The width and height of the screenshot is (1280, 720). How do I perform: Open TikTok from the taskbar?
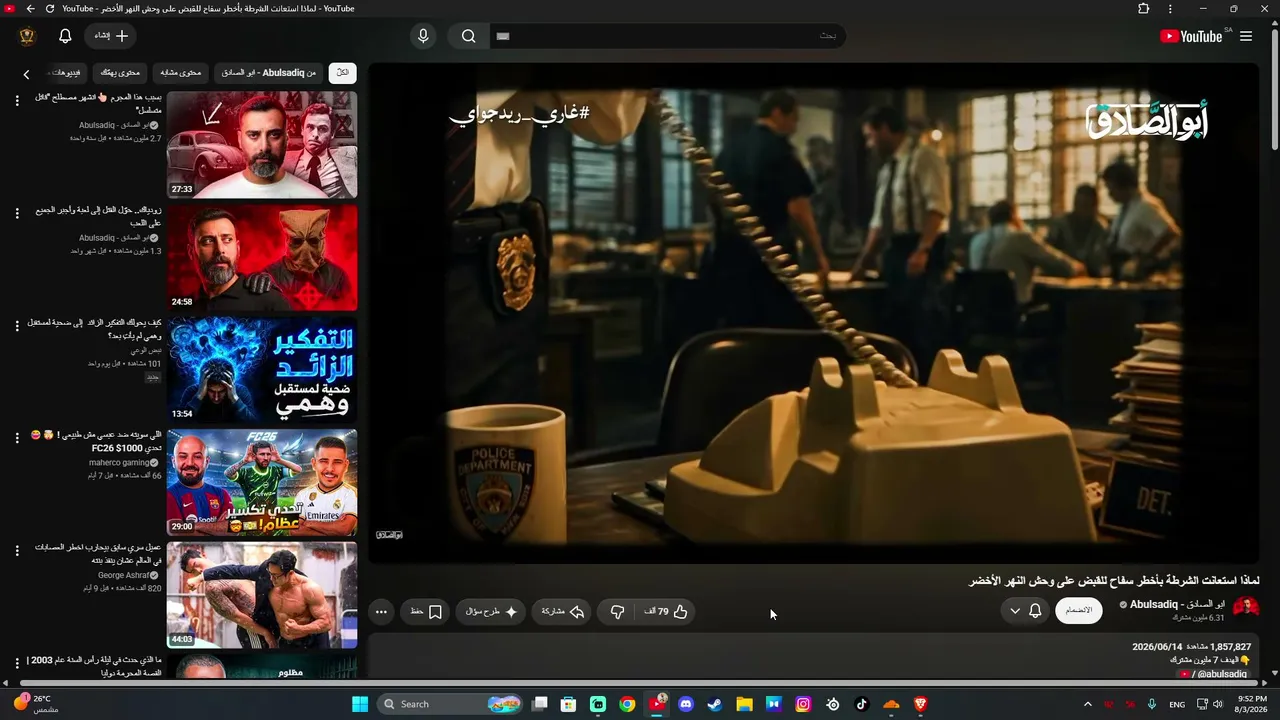(x=862, y=704)
